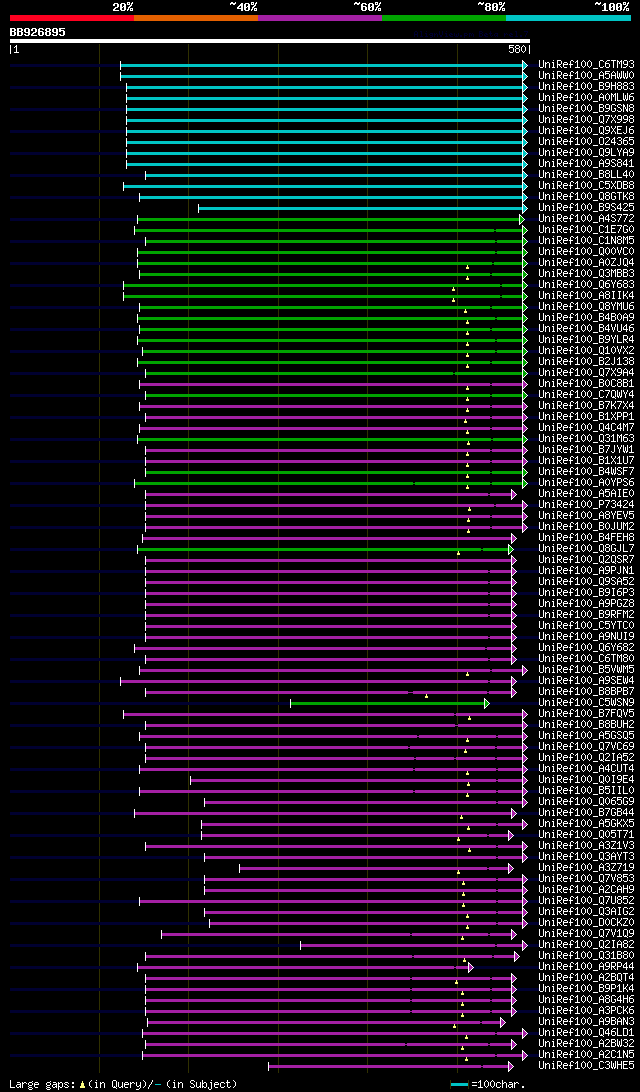Select the UniRef100_Q00VC0 label

click(x=586, y=252)
